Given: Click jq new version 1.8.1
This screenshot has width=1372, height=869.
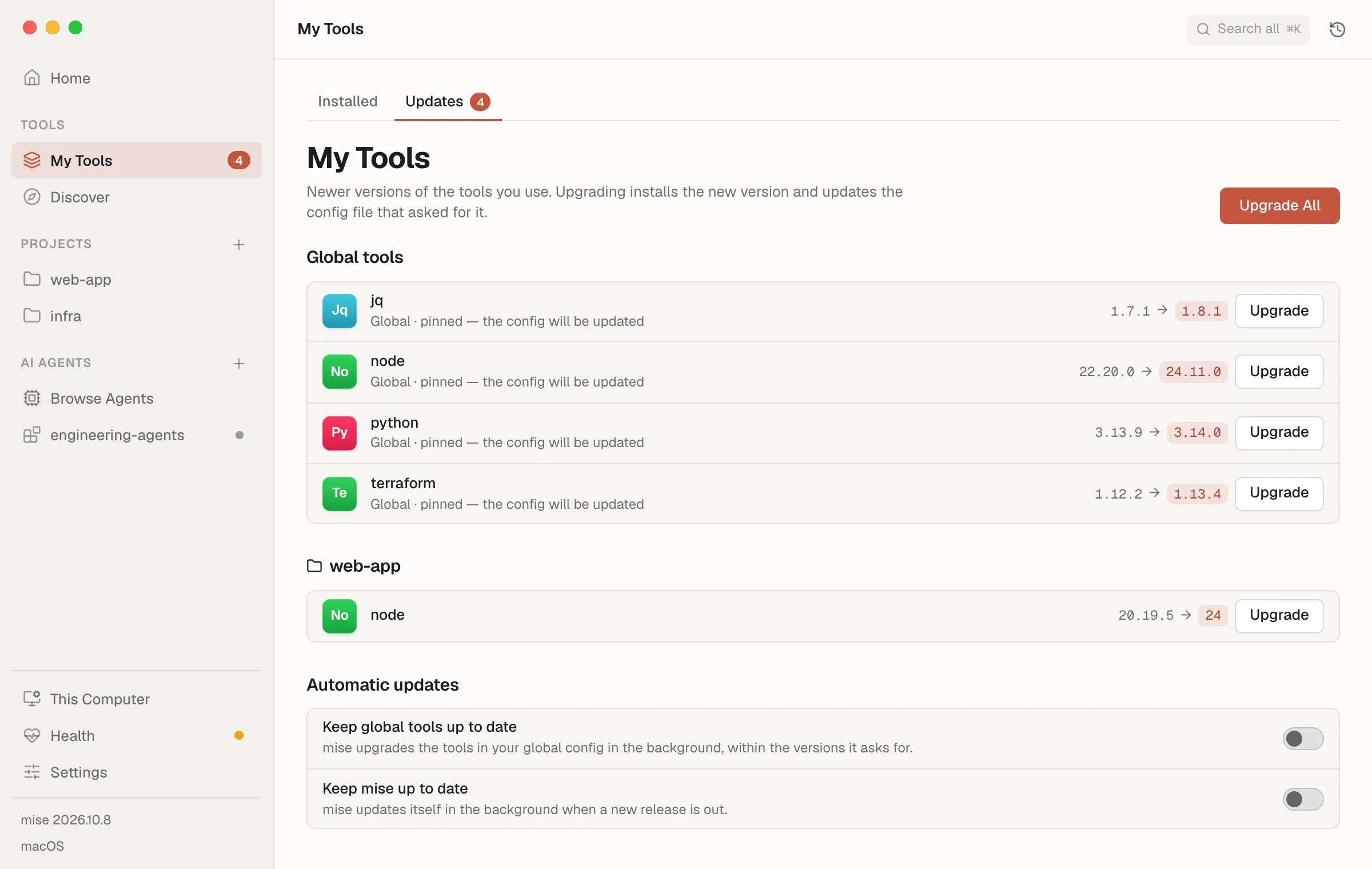Looking at the screenshot, I should pos(1201,311).
